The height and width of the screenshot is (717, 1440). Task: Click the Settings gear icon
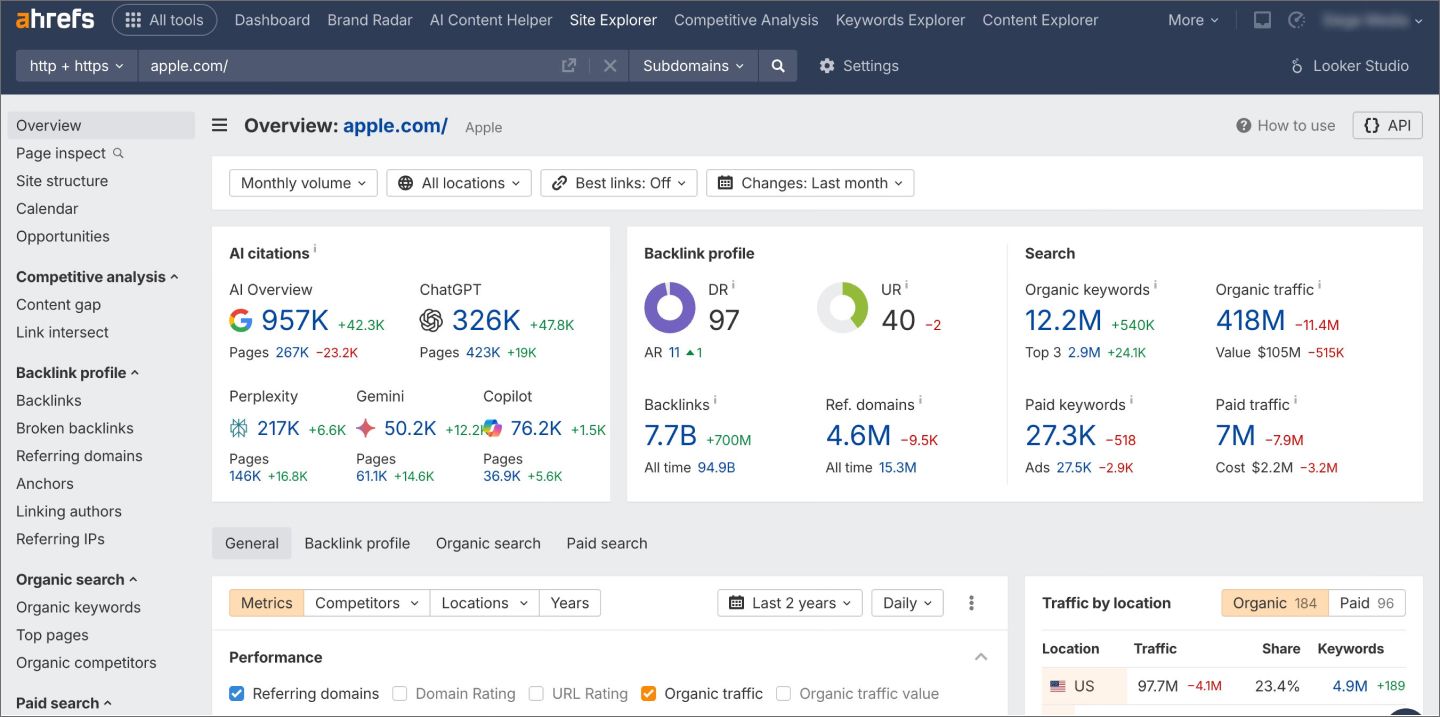pos(827,65)
